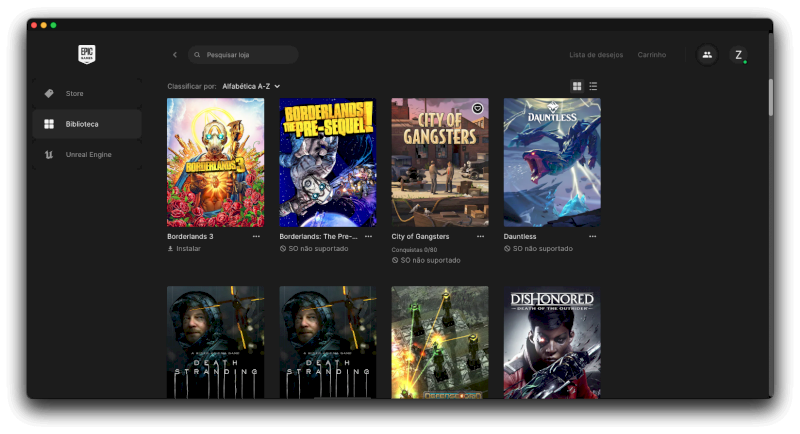Switch to list view
The width and height of the screenshot is (800, 434).
(593, 86)
